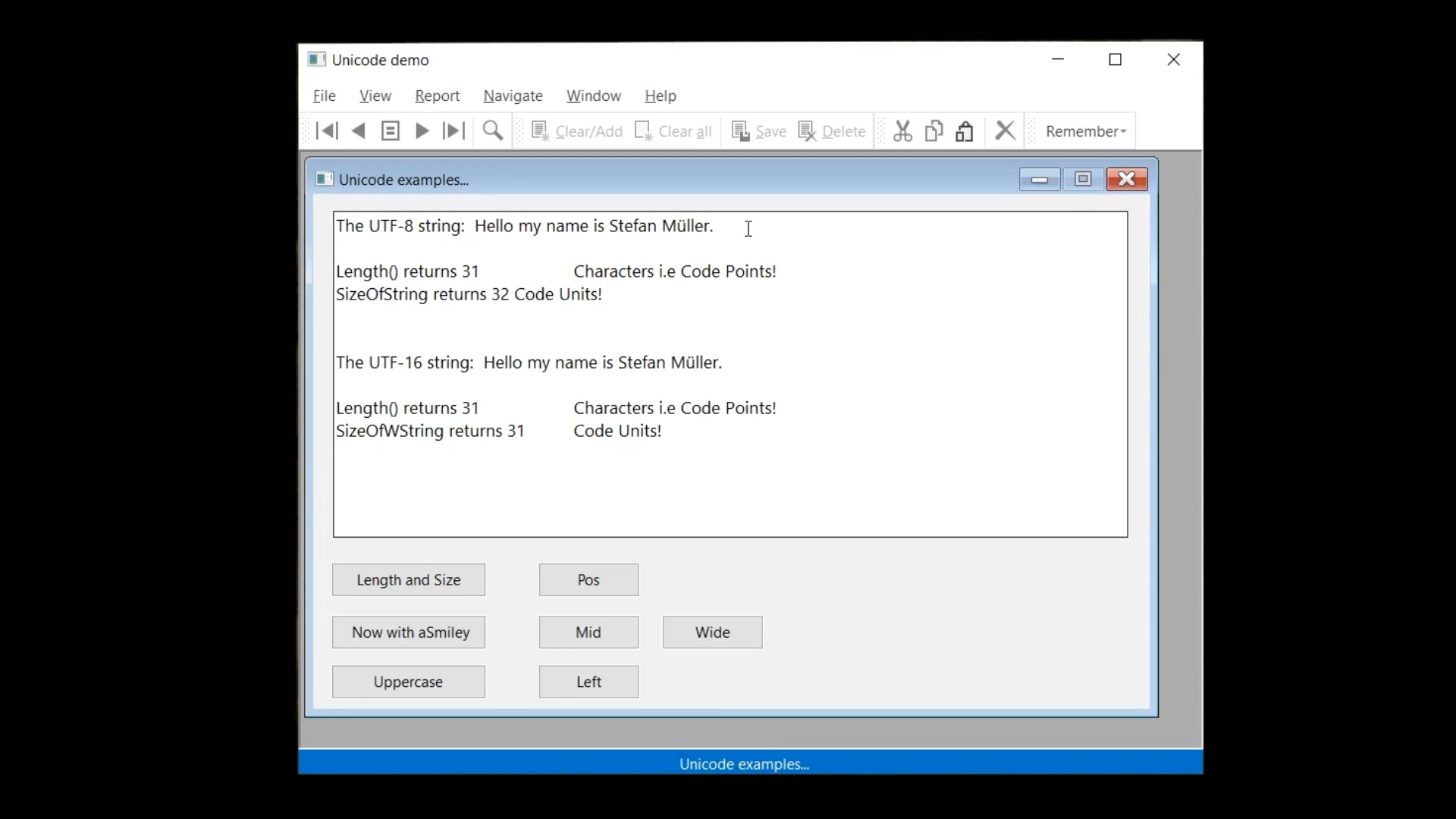This screenshot has width=1456, height=819.
Task: Go to next record arrow icon
Action: (422, 131)
